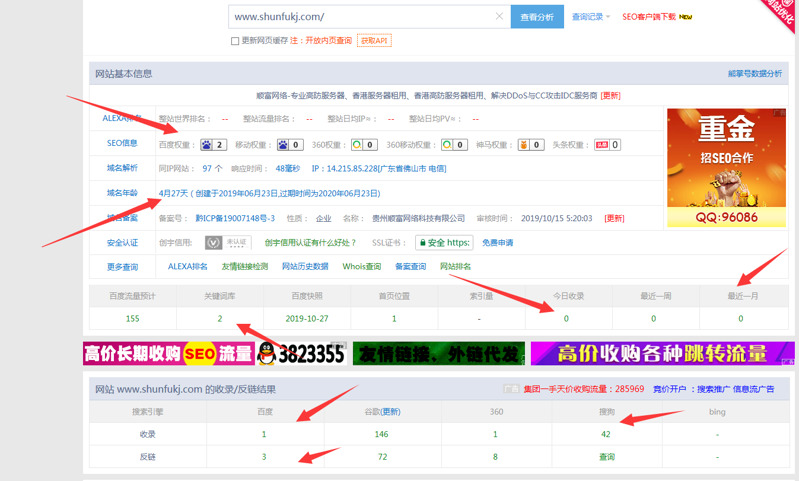Screen dimensions: 799x481
Task: Open the ALEXA排名 query link
Action: [x=188, y=266]
